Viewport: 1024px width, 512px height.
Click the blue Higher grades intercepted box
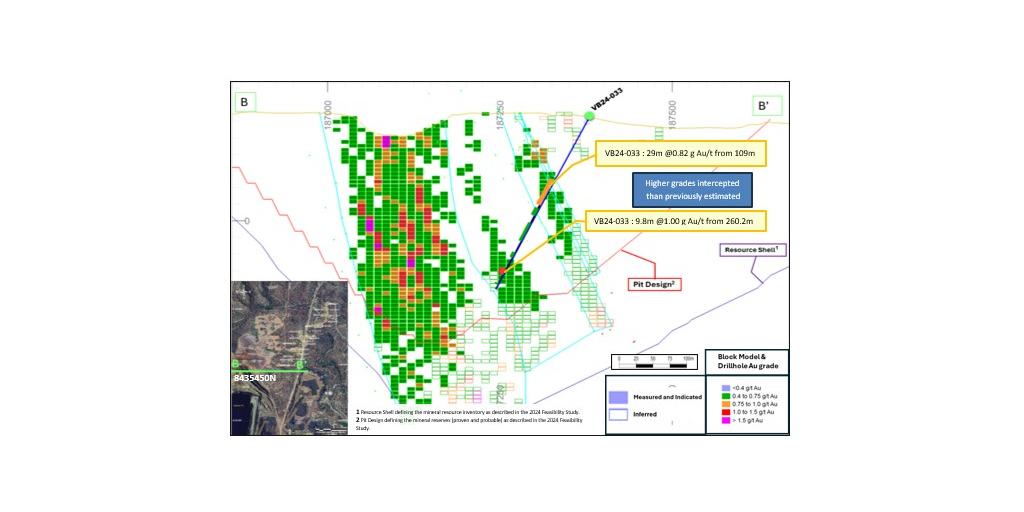691,188
